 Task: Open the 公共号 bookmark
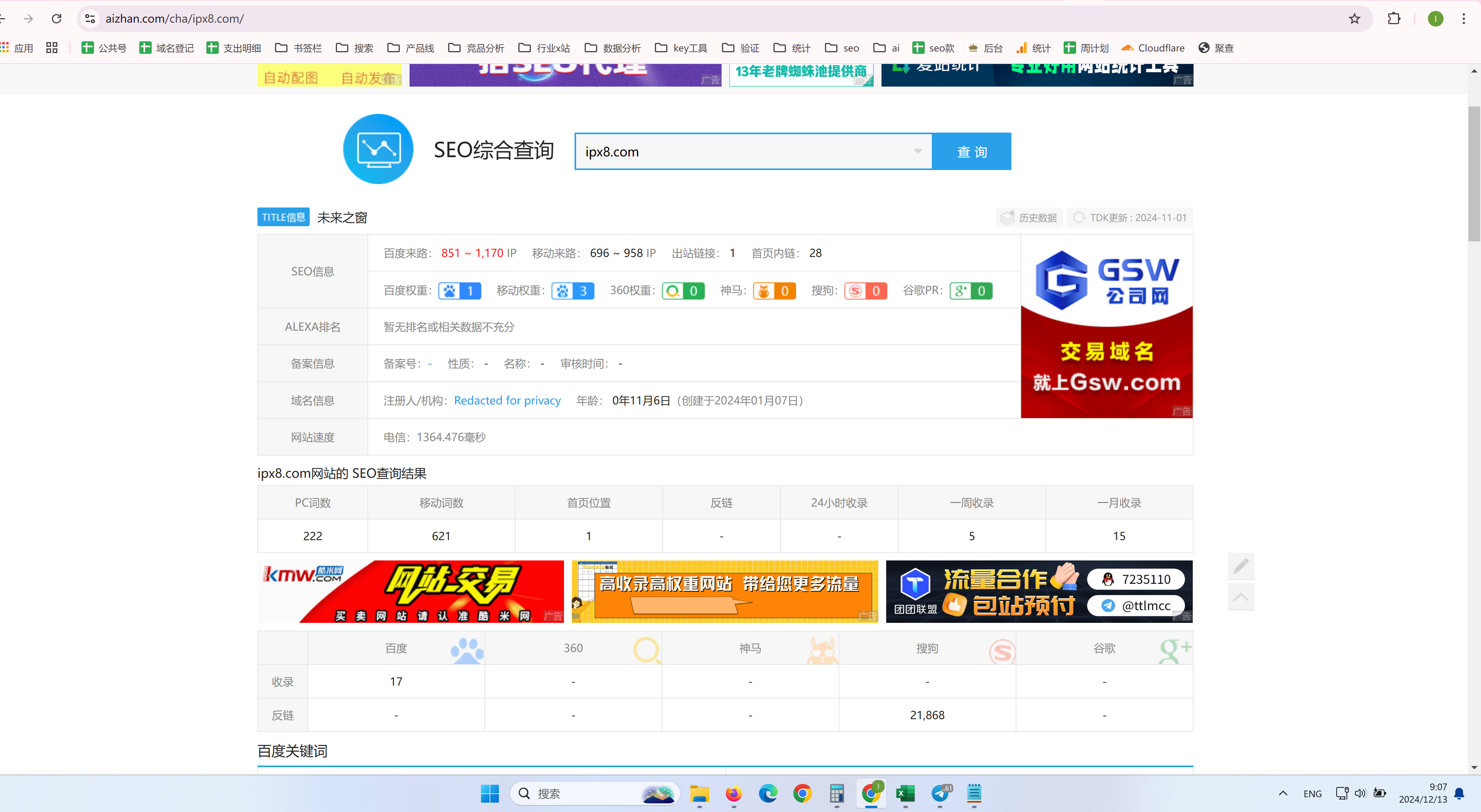[x=104, y=48]
